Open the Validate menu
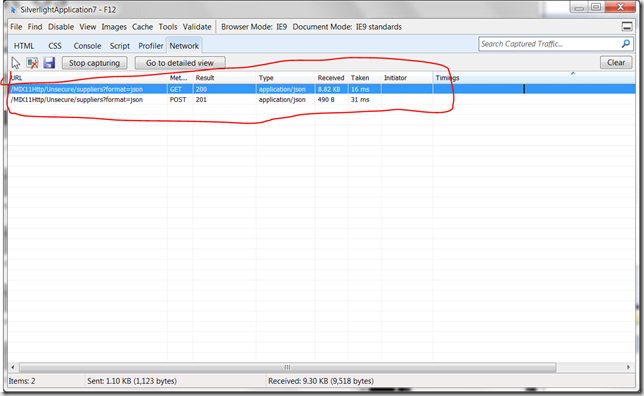This screenshot has height=396, width=644. click(197, 27)
